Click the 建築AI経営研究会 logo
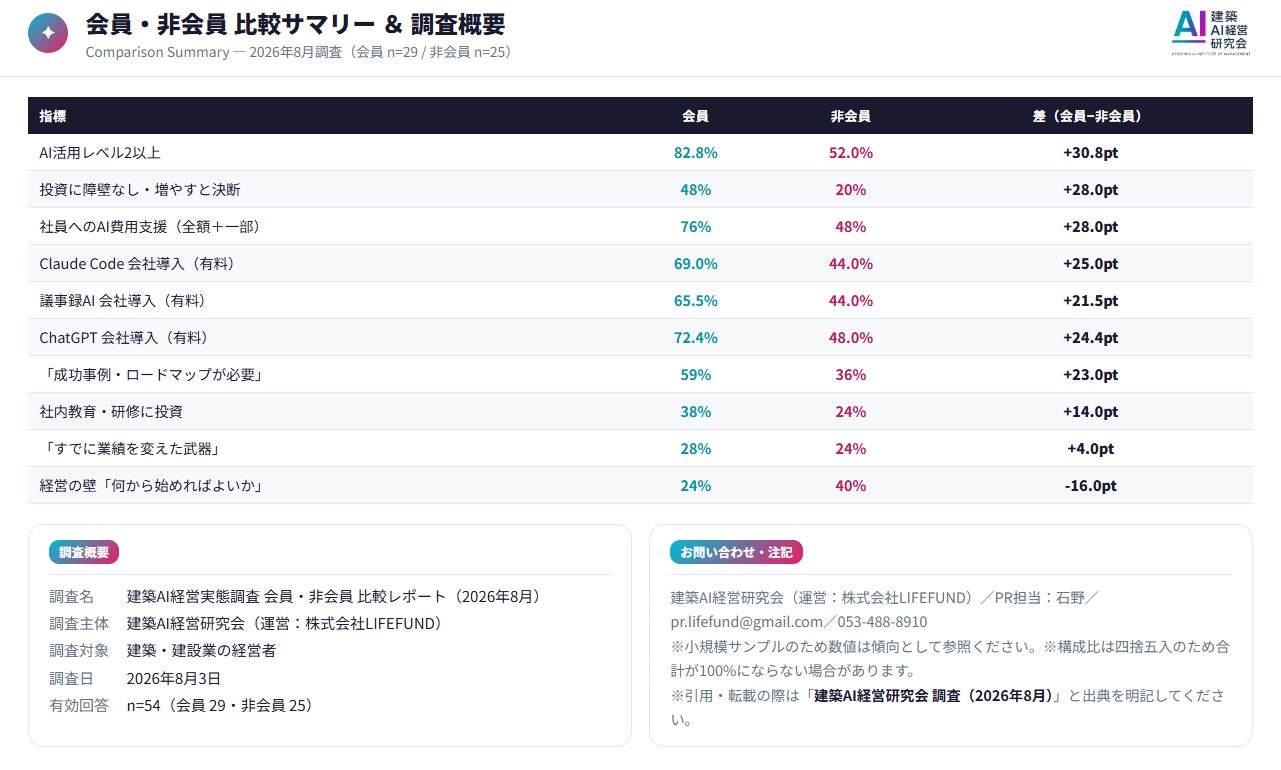The image size is (1281, 770). point(1210,32)
